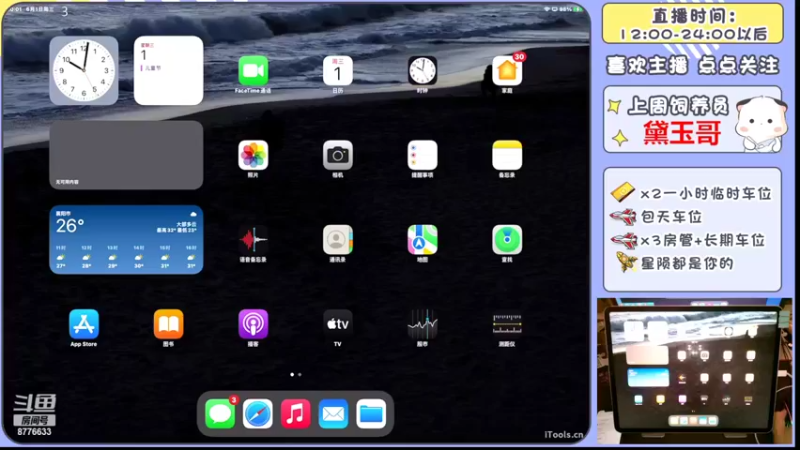Open Mail from the dock
Screen dimensions: 800x450
[x=333, y=414]
